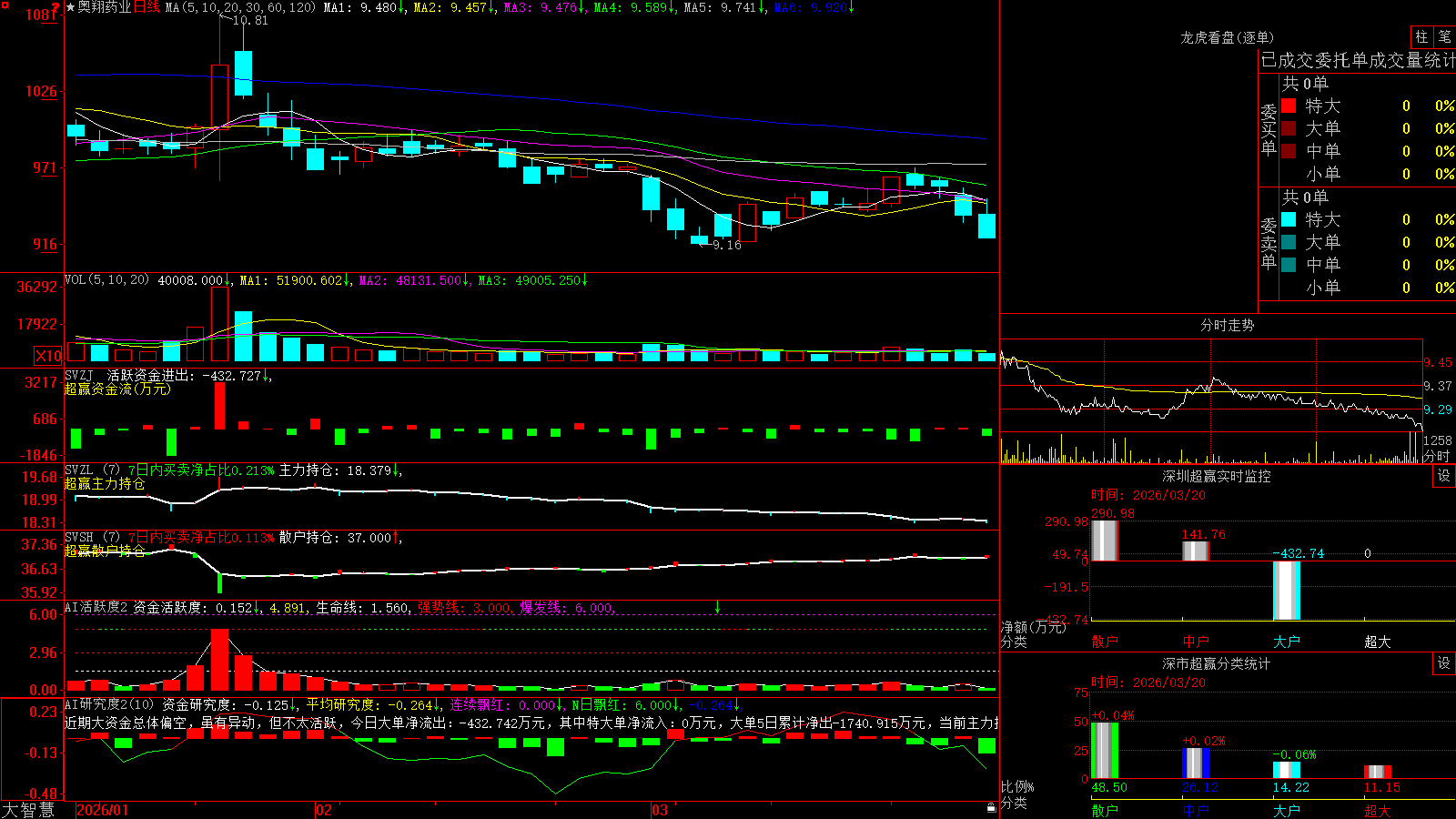This screenshot has width=1456, height=819.
Task: Click the 中户 bar valued 141.76
Action: pyautogui.click(x=1195, y=551)
